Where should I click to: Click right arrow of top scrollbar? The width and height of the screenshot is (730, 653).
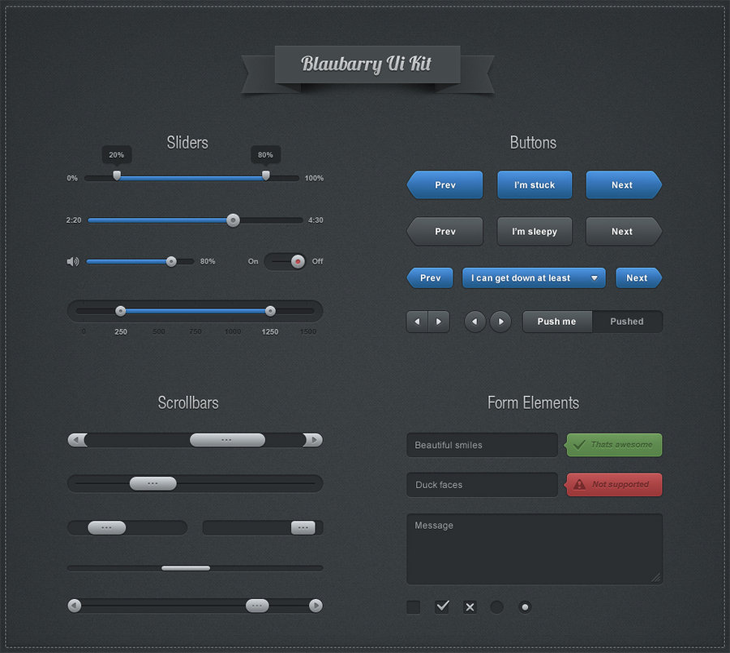click(313, 440)
